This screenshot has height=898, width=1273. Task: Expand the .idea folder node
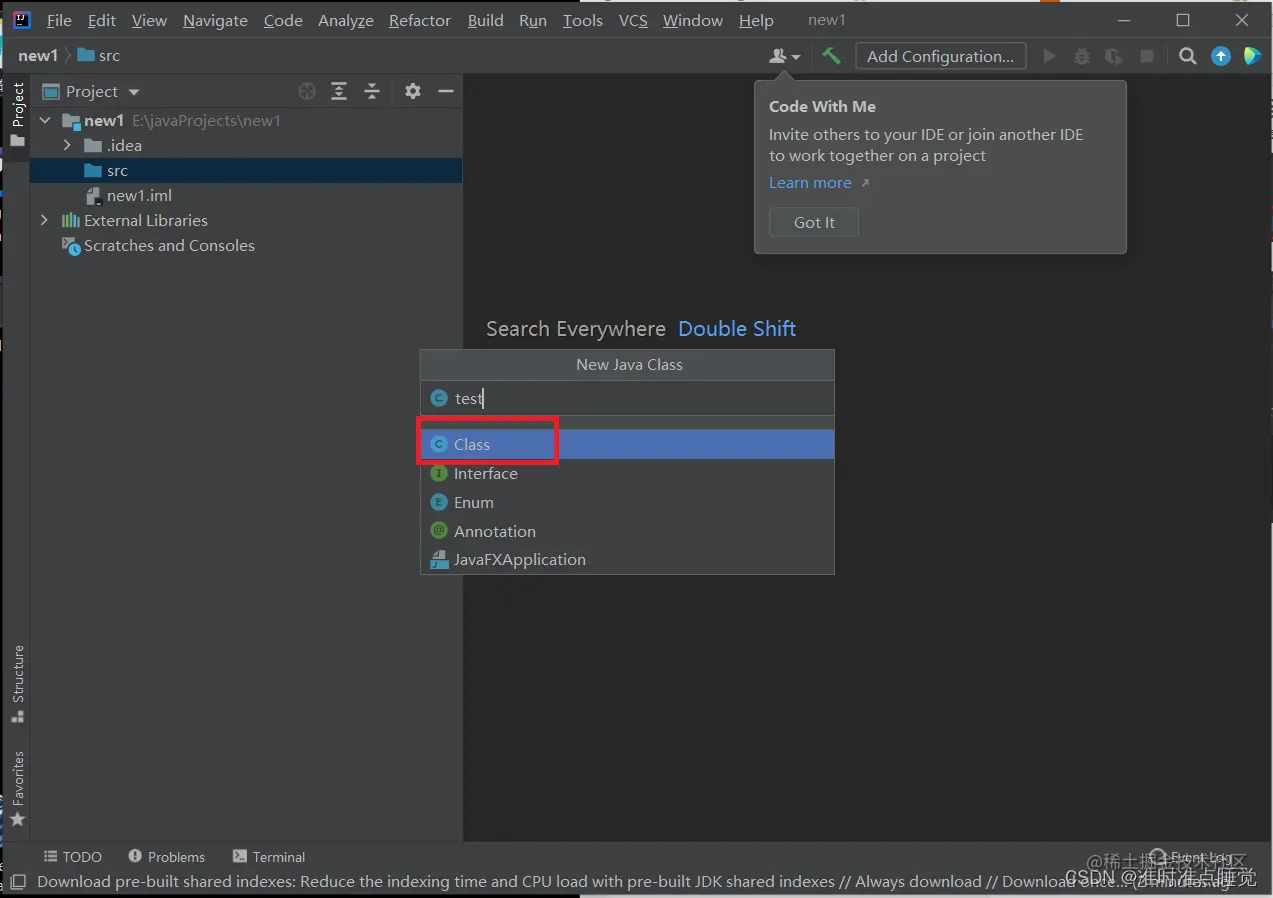click(x=67, y=145)
